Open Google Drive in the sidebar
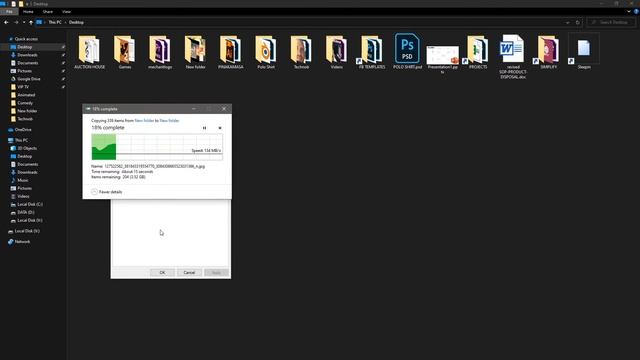Viewport: 640px width, 360px height. (29, 79)
